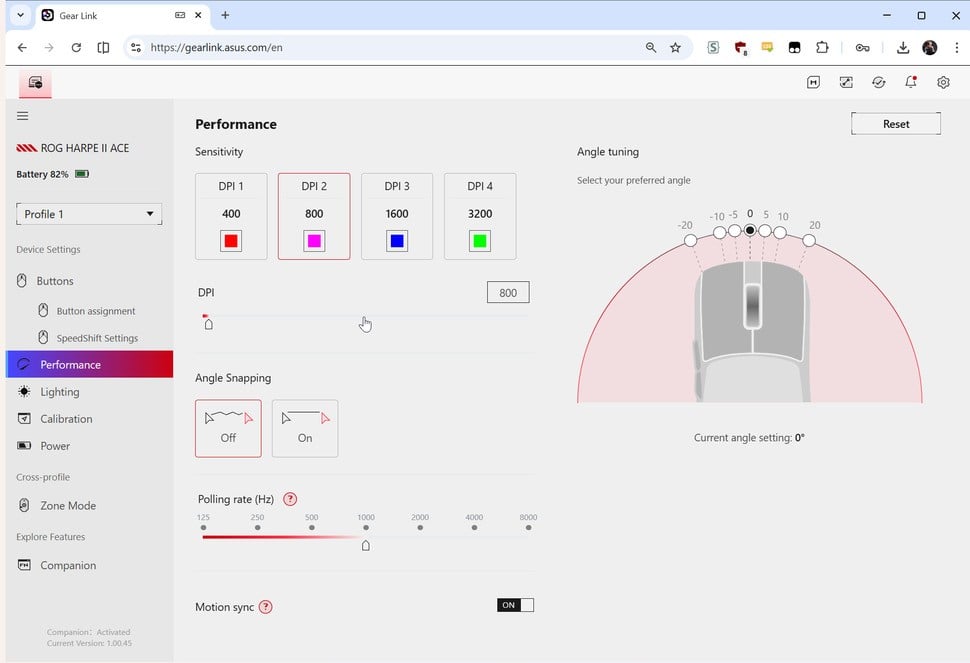This screenshot has width=970, height=663.
Task: Set Angle Snapping to On
Action: click(305, 428)
